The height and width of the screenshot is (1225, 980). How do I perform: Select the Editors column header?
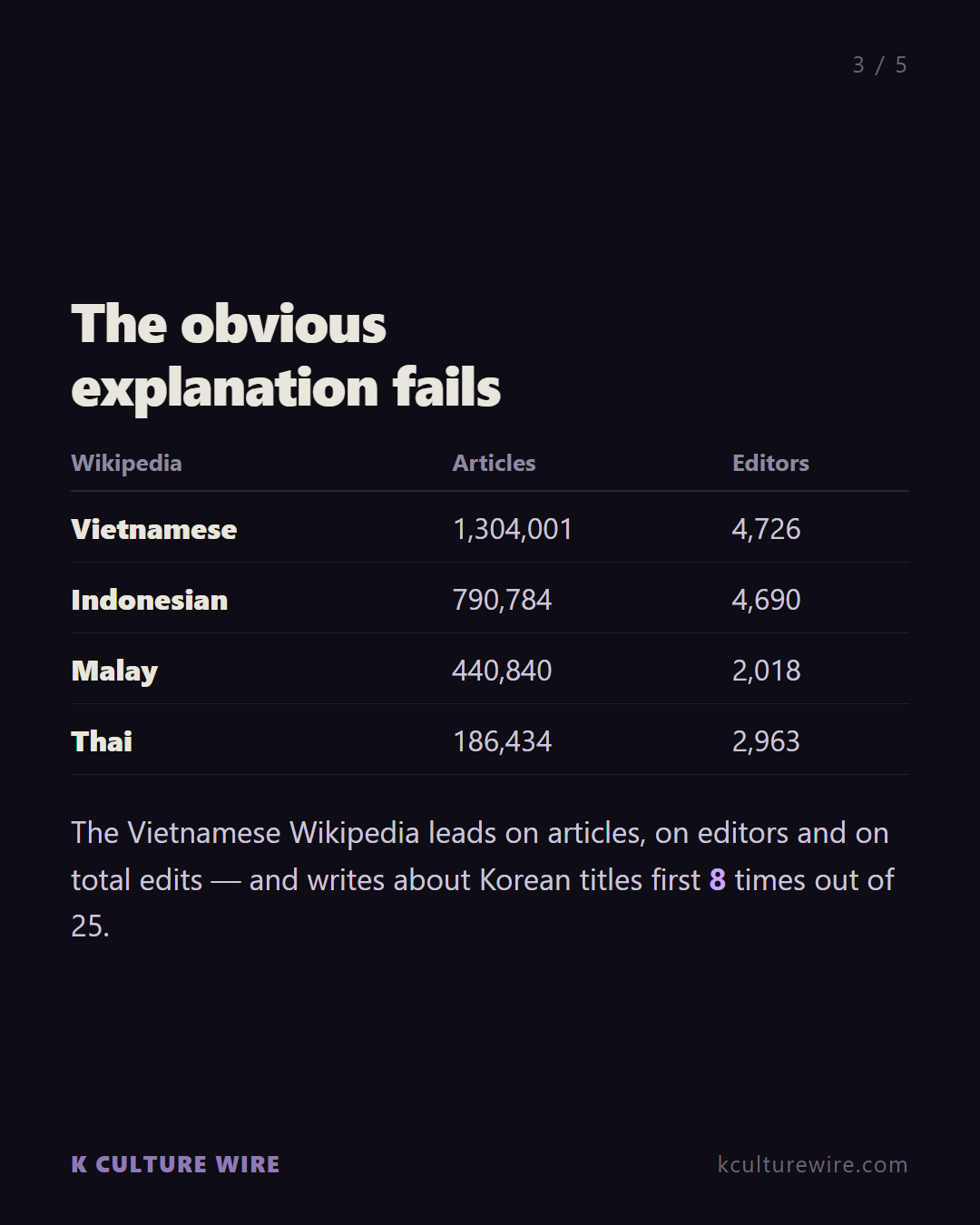coord(770,463)
